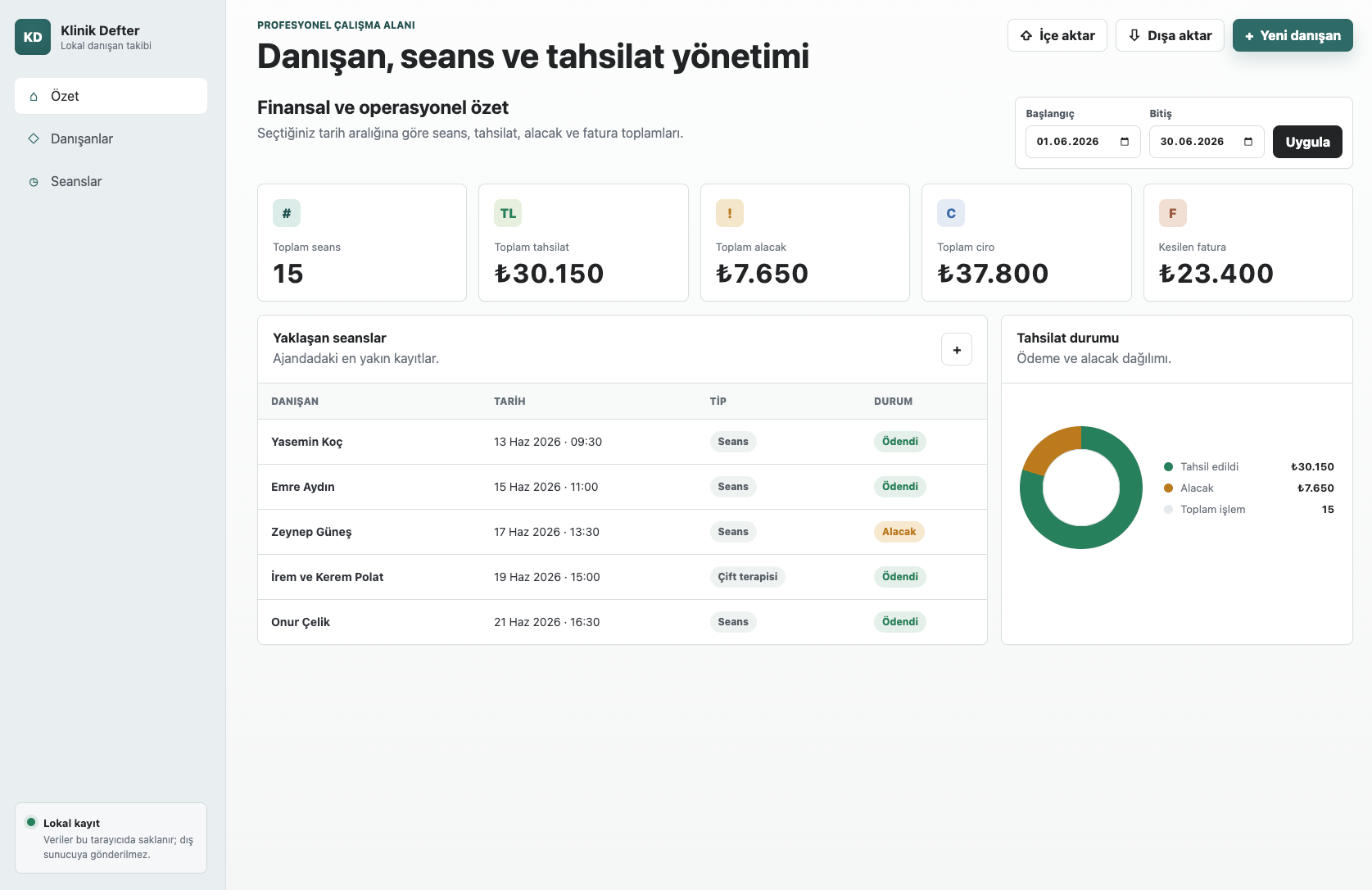Select the Zeynep Güneş row name
Screen dimensions: 1372x890
[311, 532]
